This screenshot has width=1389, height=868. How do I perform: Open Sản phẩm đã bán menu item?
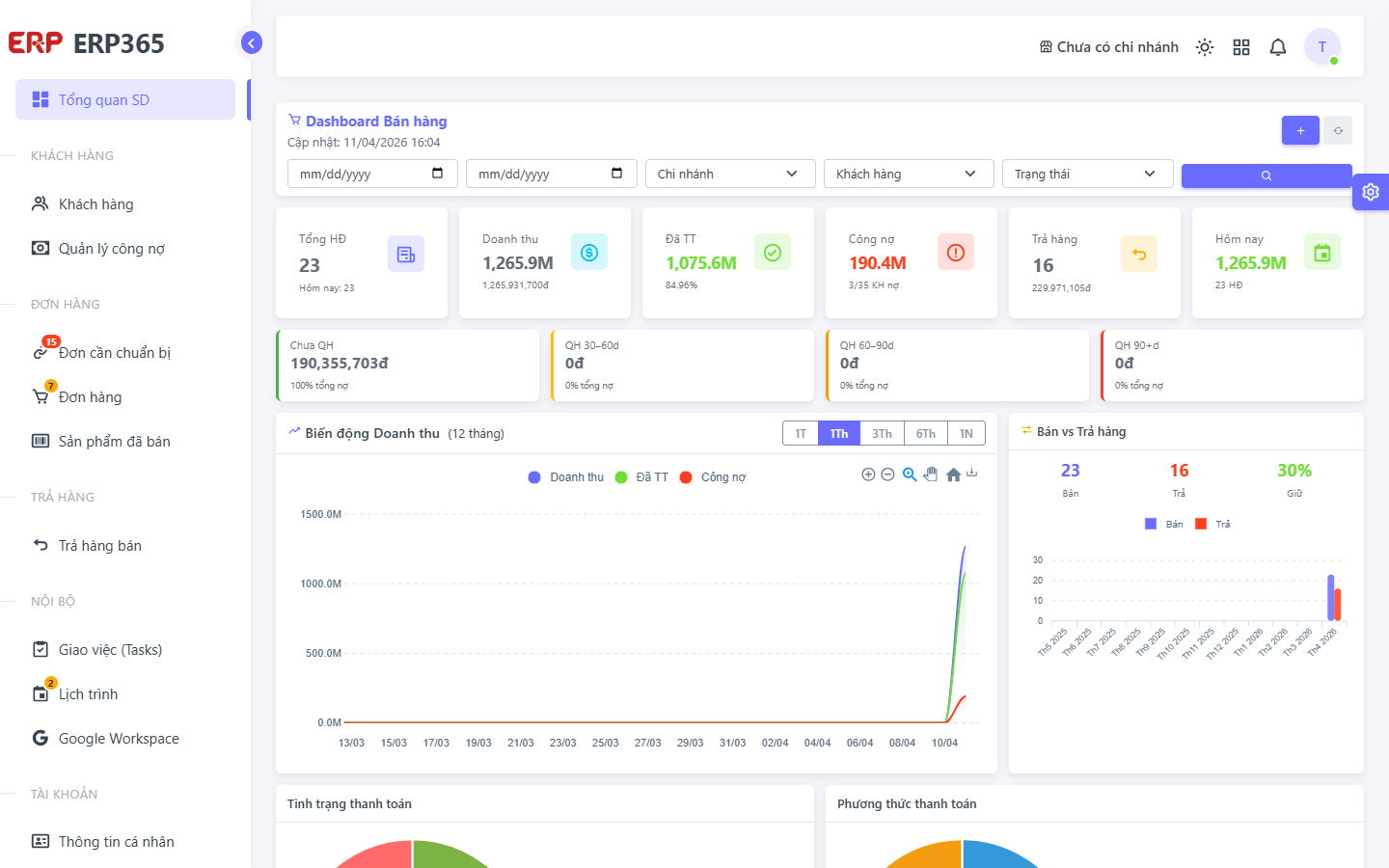pos(125,441)
